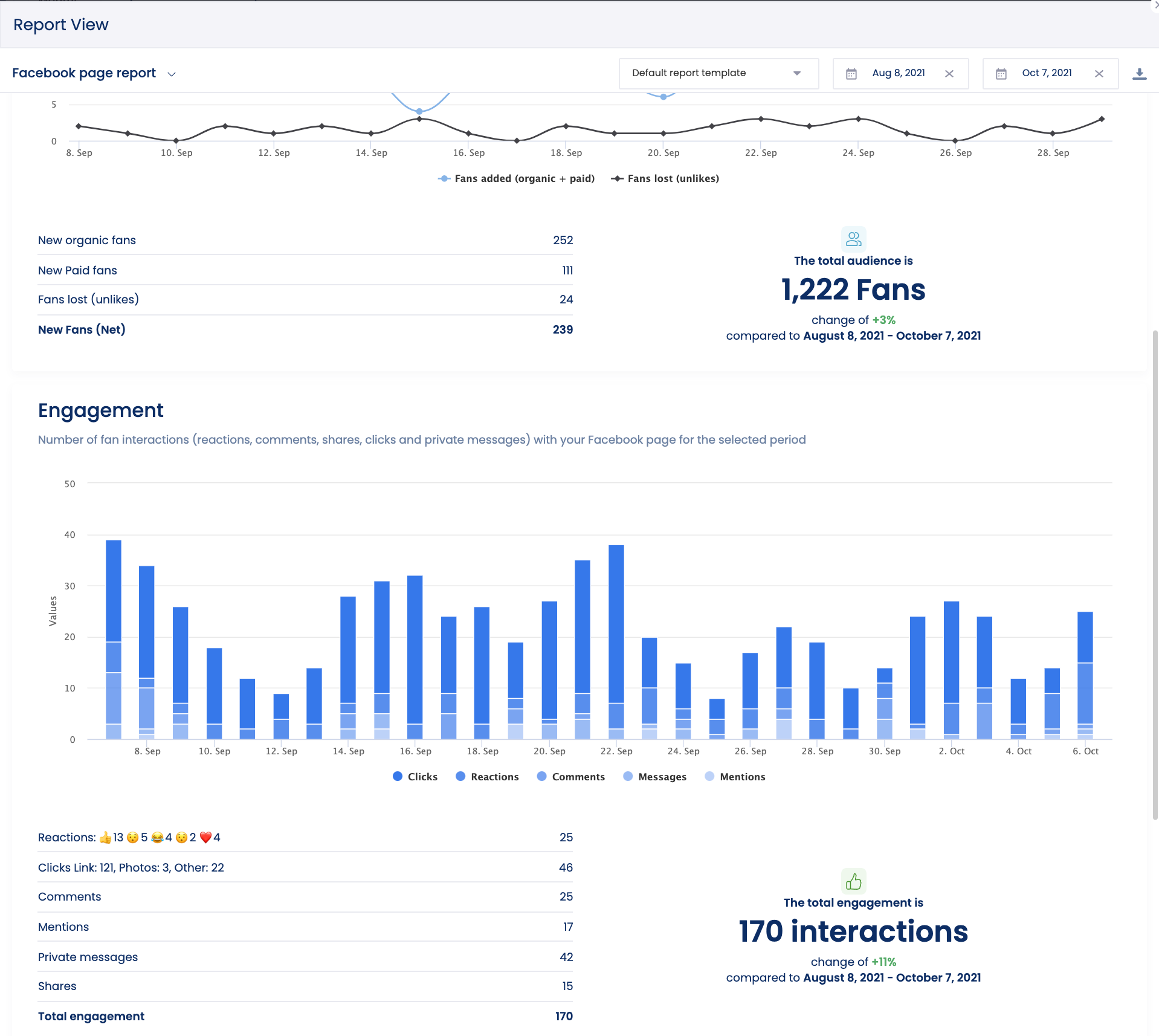Hide the Fans lost (unlikes) line
Screen dimensions: 1159x1036
click(665, 178)
